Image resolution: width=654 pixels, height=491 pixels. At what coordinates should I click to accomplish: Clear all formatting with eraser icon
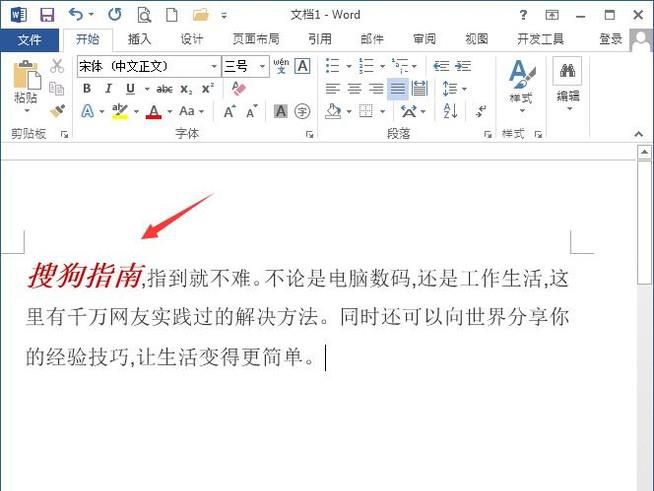coord(239,88)
